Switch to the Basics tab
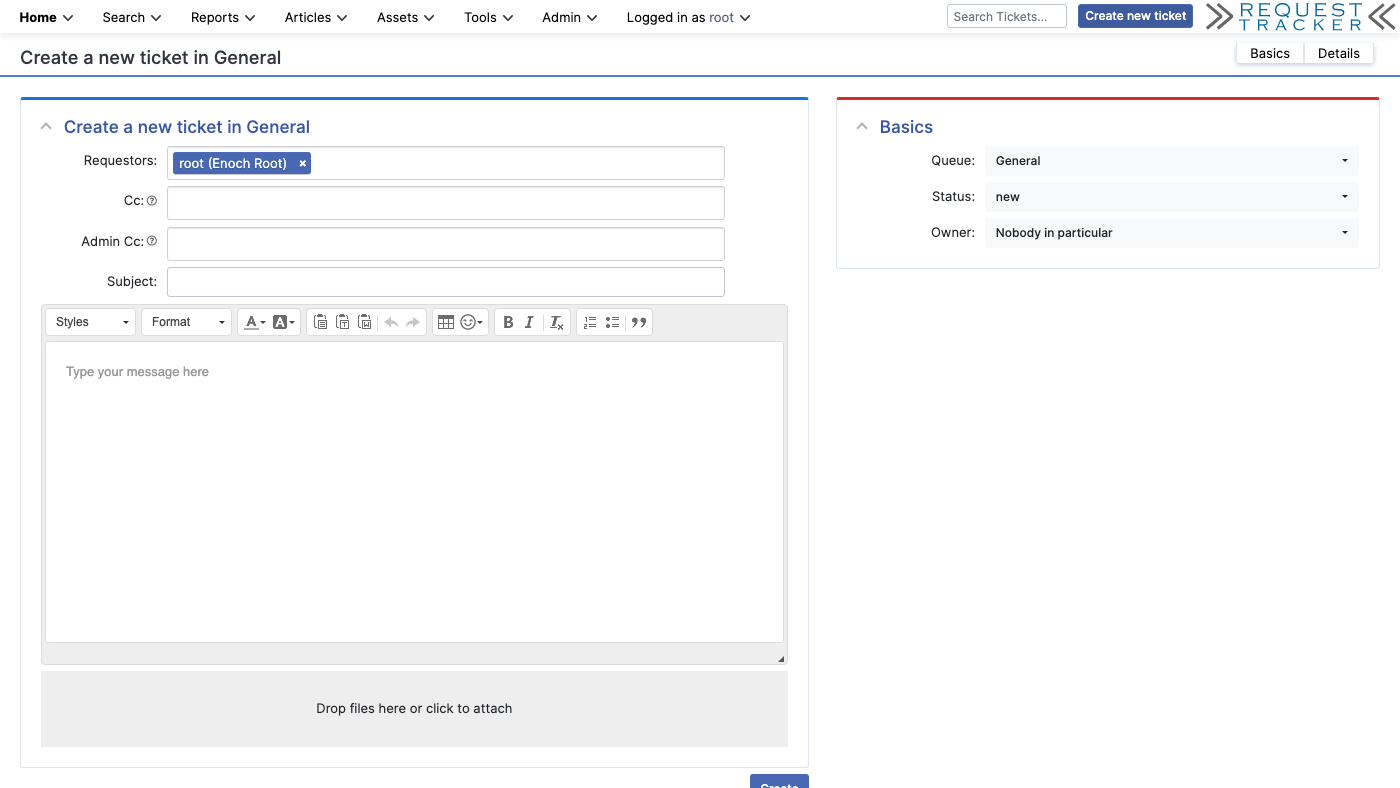Image resolution: width=1400 pixels, height=788 pixels. click(x=1270, y=54)
